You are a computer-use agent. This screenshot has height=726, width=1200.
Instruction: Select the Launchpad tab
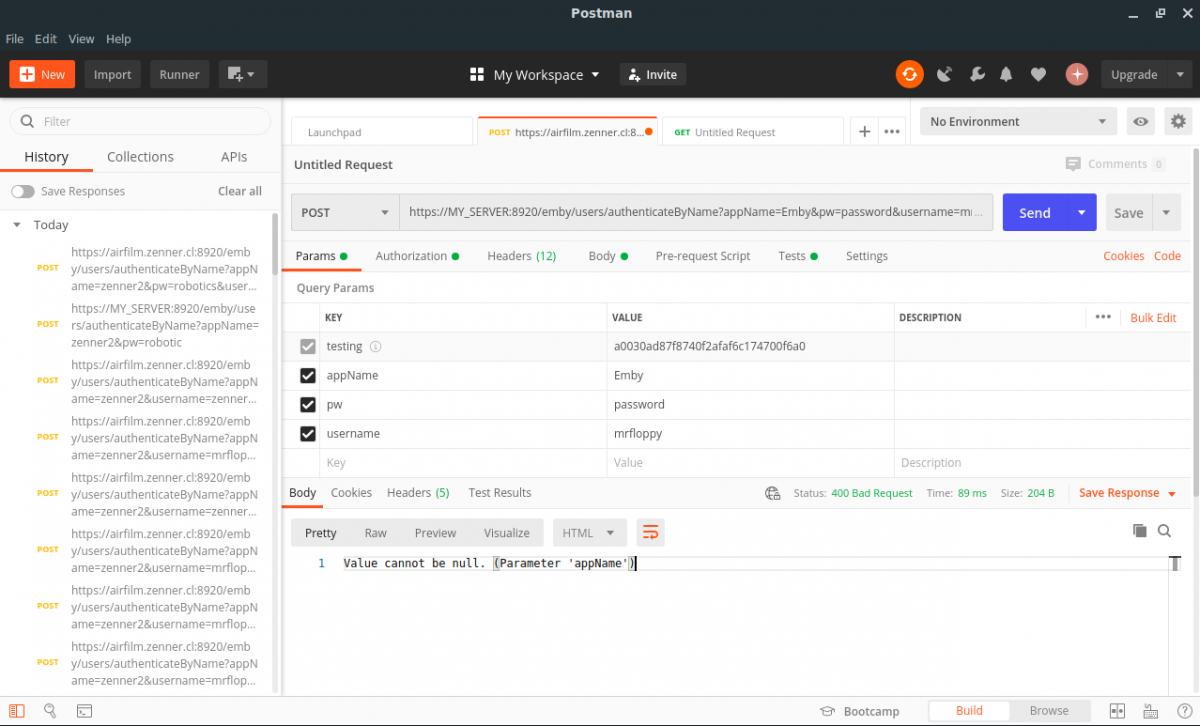381,132
